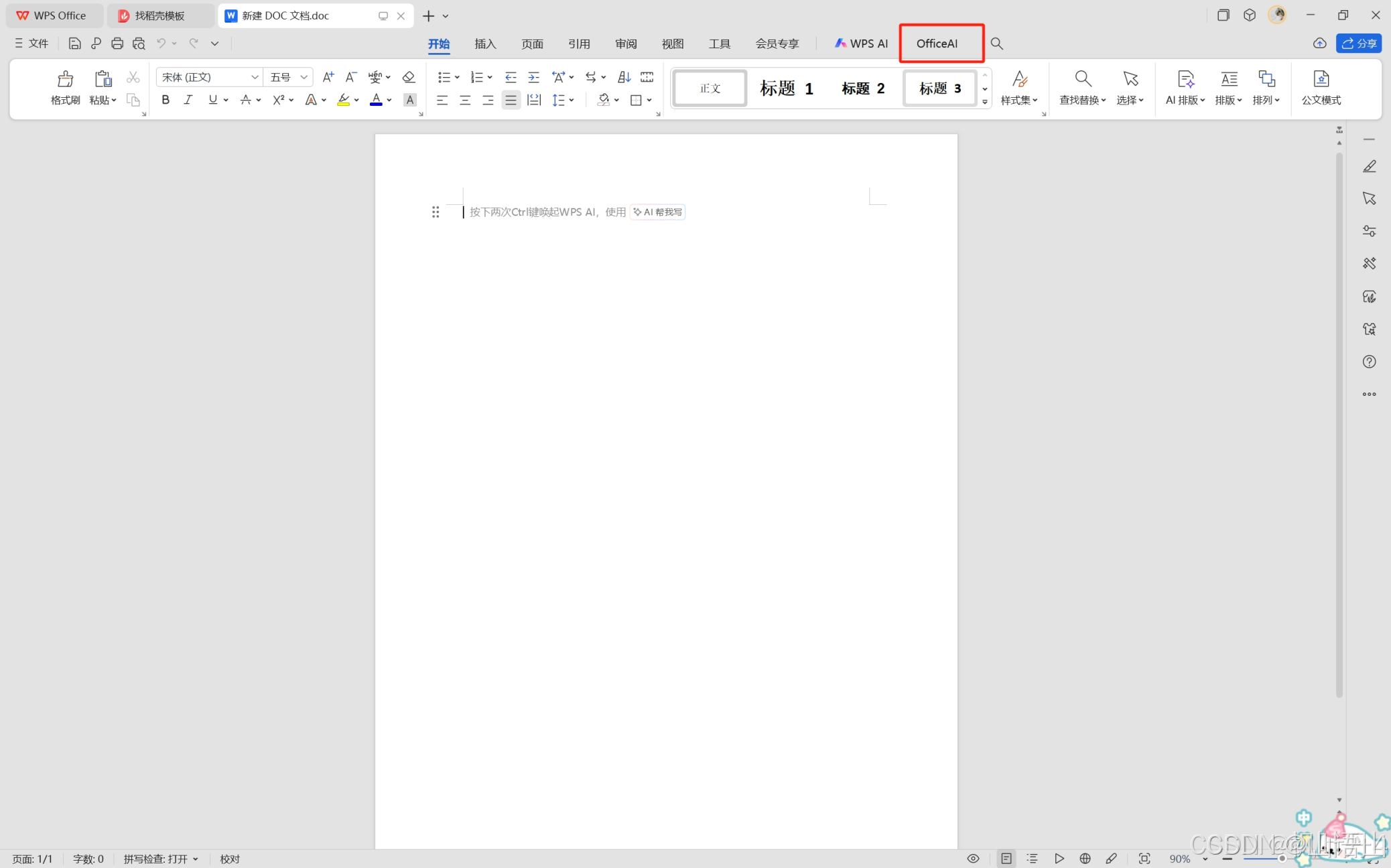Open the 文件 File menu
This screenshot has width=1391, height=868.
coord(31,44)
